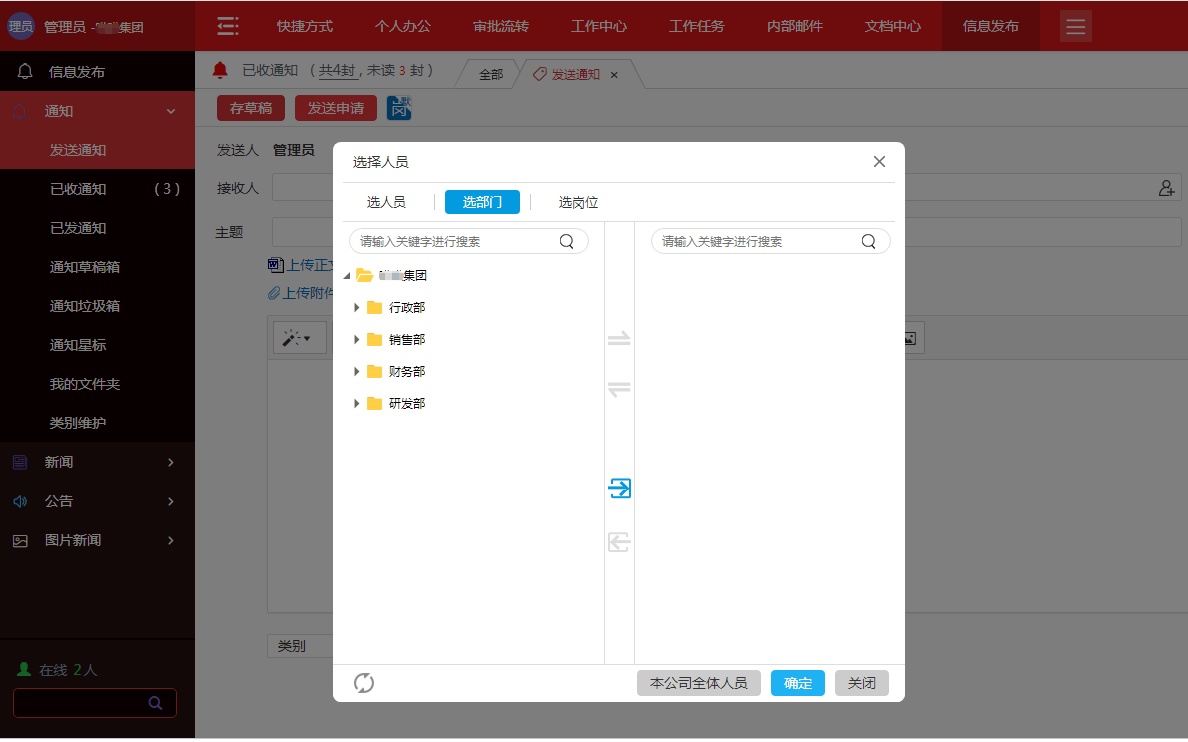Click the red notification bell icon beside 已收通知
1188x742 pixels.
[x=218, y=71]
